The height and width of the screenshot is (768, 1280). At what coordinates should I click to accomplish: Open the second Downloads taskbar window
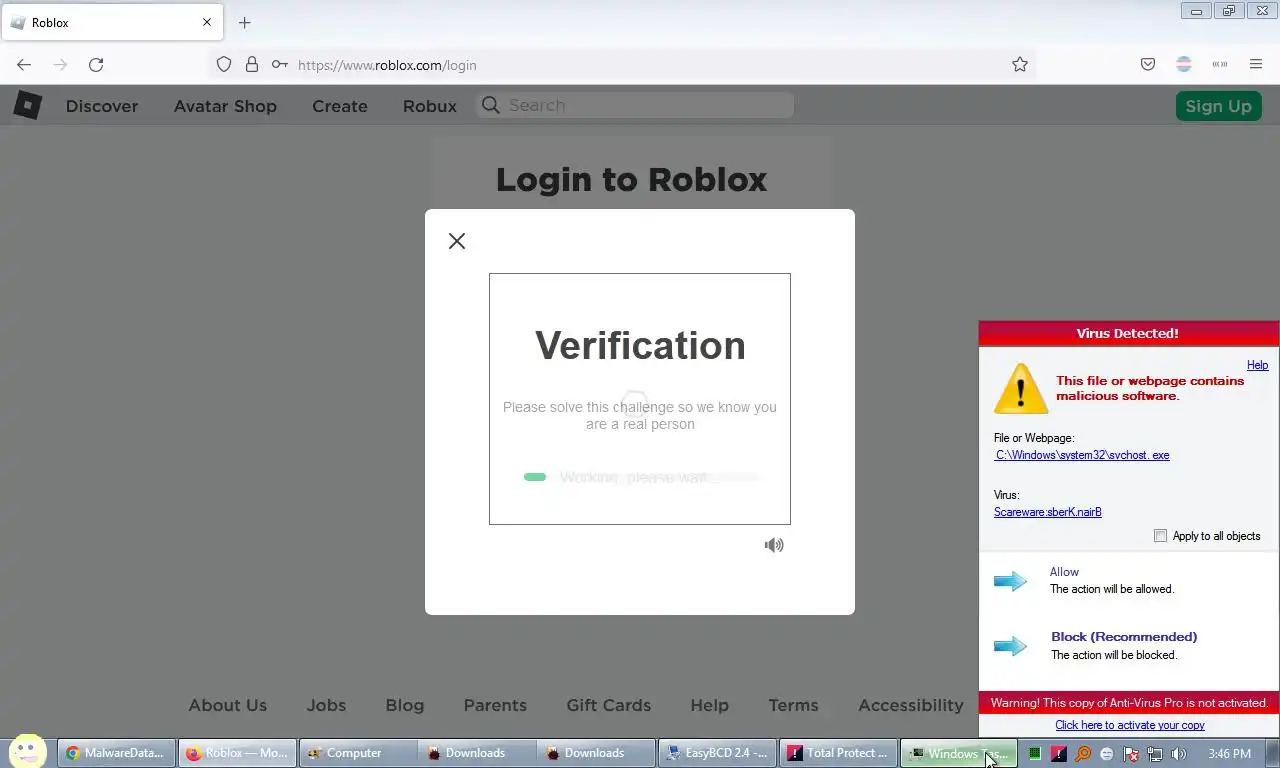coord(598,753)
